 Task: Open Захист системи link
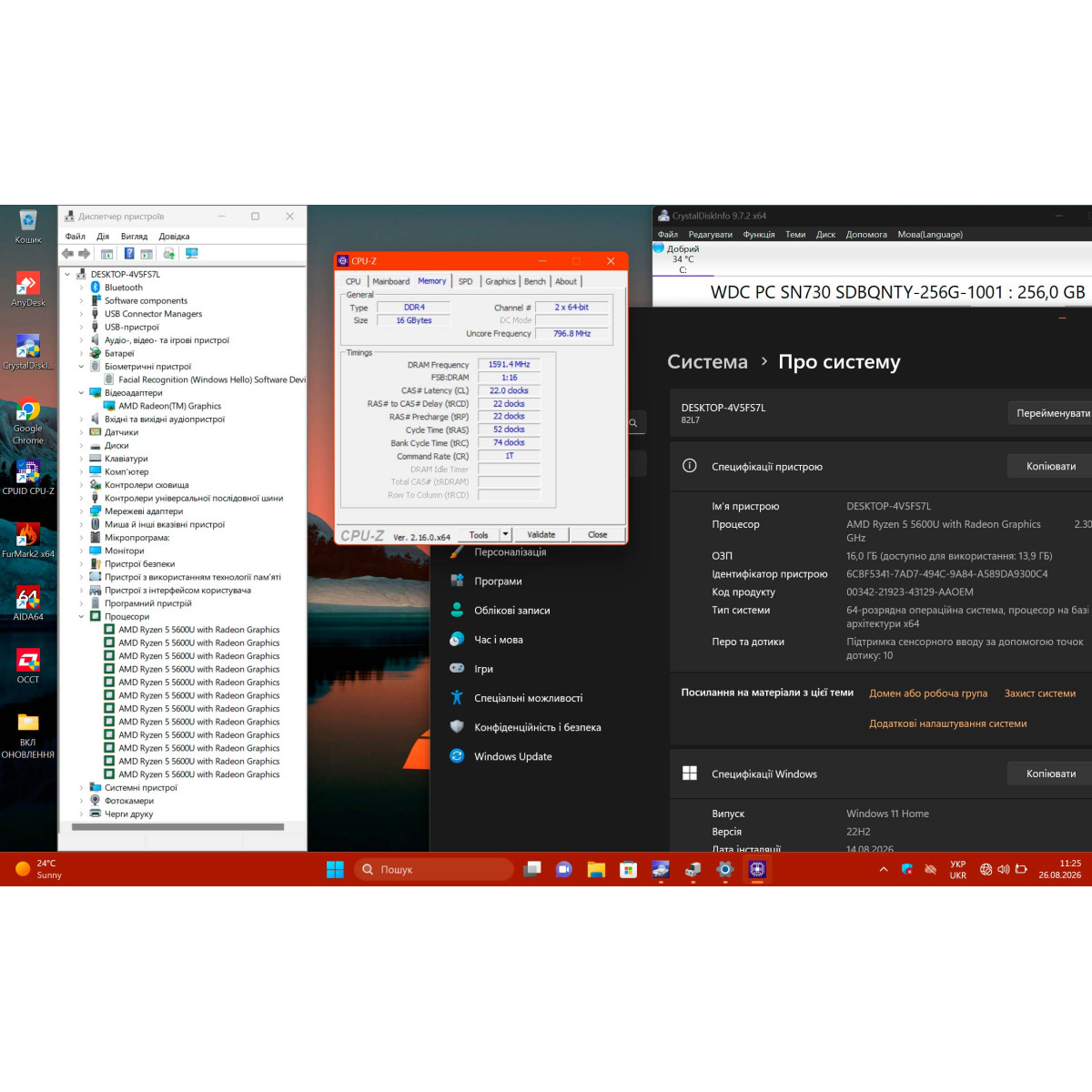pyautogui.click(x=1040, y=693)
